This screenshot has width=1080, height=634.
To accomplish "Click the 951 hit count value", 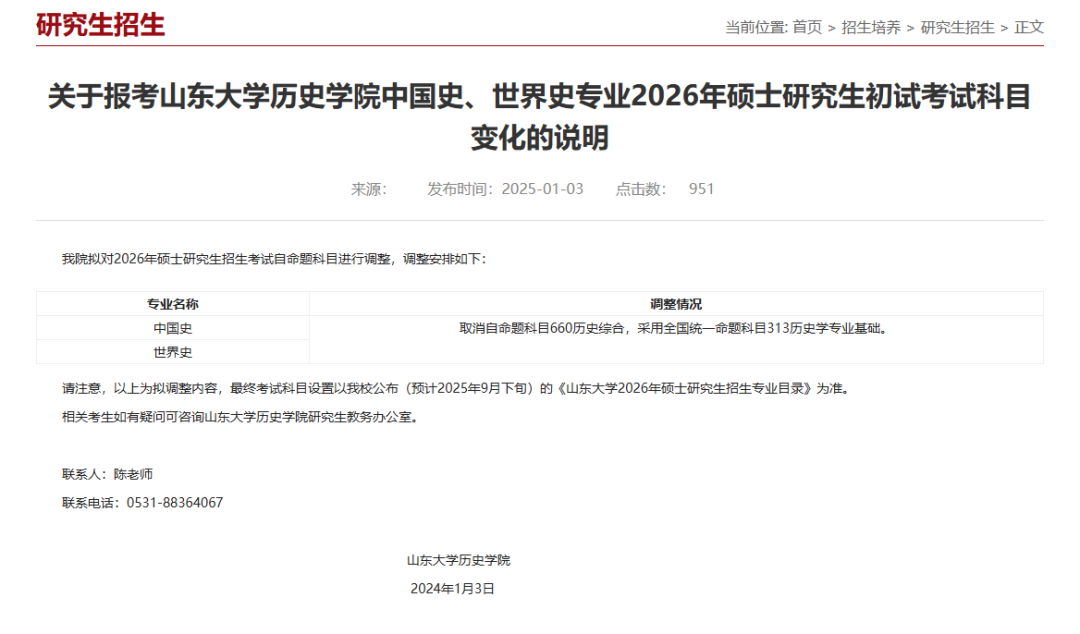I will pos(701,189).
